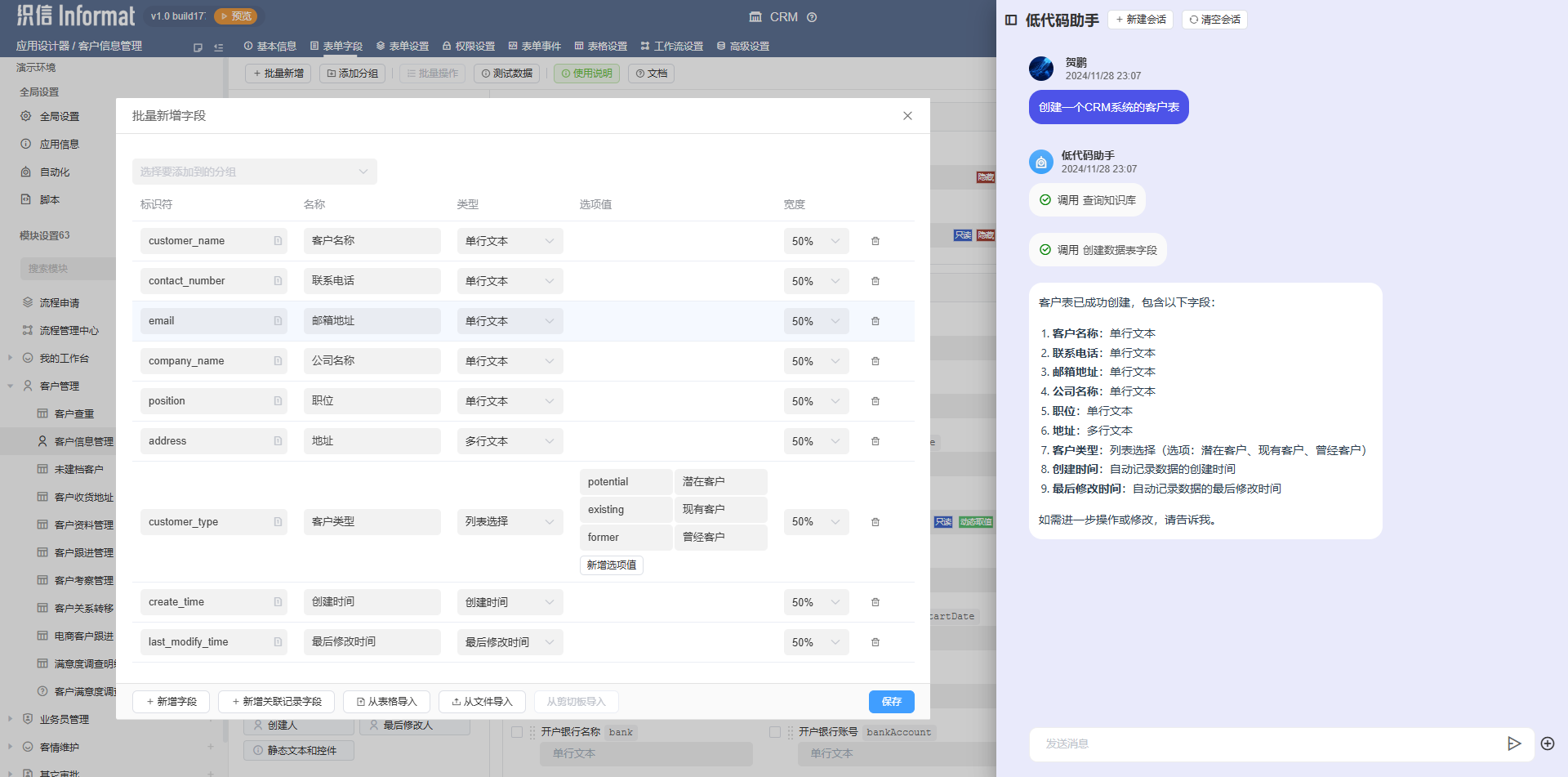
Task: Click the CRM building icon in the top bar
Action: (755, 16)
